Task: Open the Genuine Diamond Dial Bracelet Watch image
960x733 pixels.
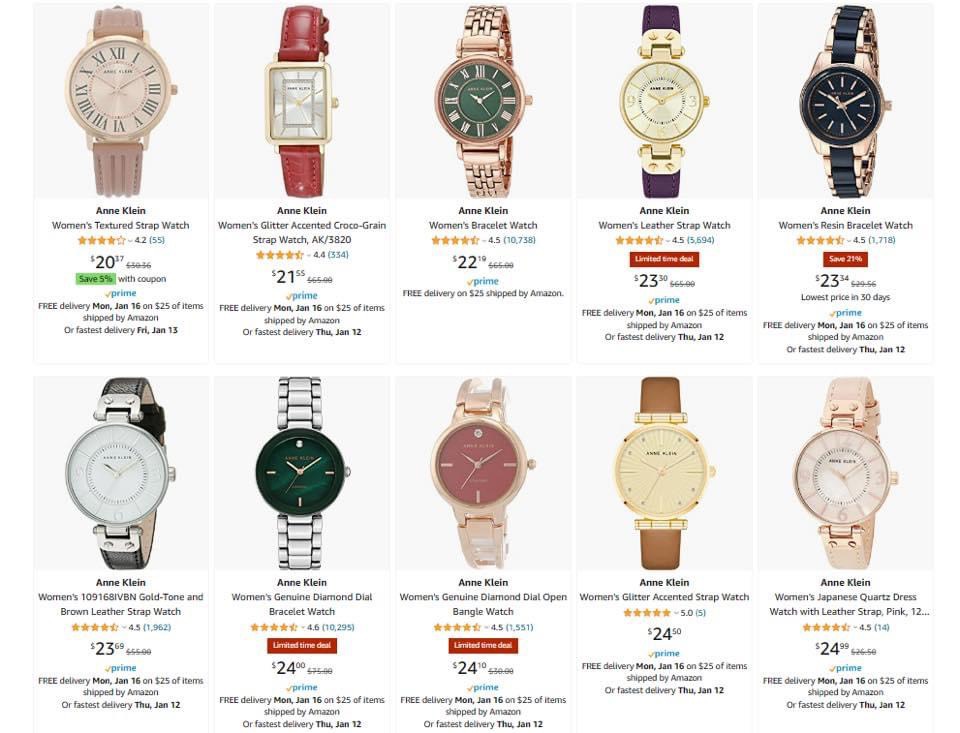Action: [x=302, y=473]
